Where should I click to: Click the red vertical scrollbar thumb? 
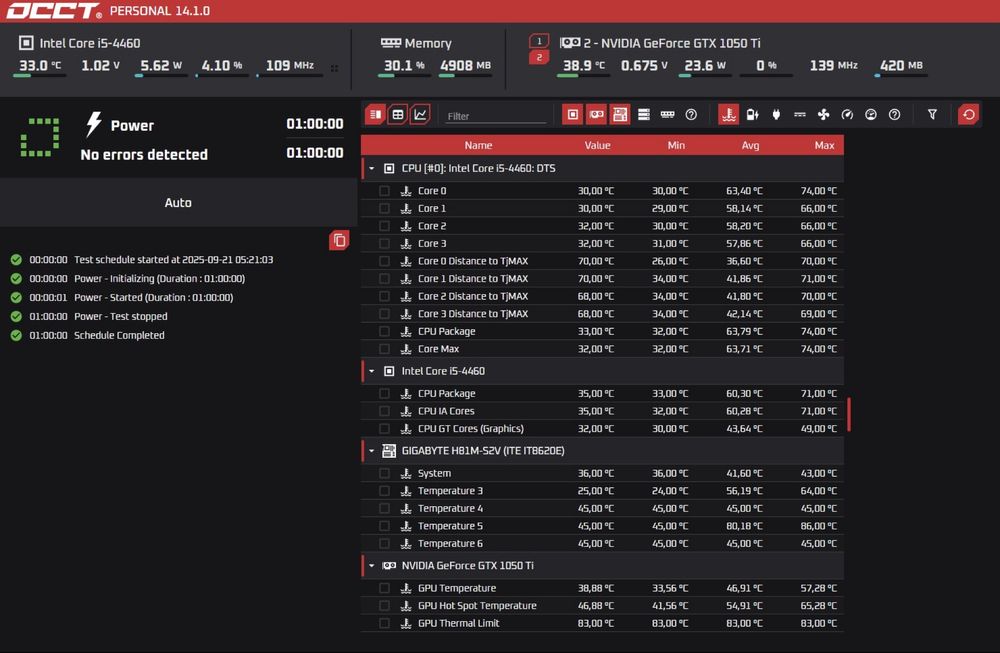click(849, 415)
